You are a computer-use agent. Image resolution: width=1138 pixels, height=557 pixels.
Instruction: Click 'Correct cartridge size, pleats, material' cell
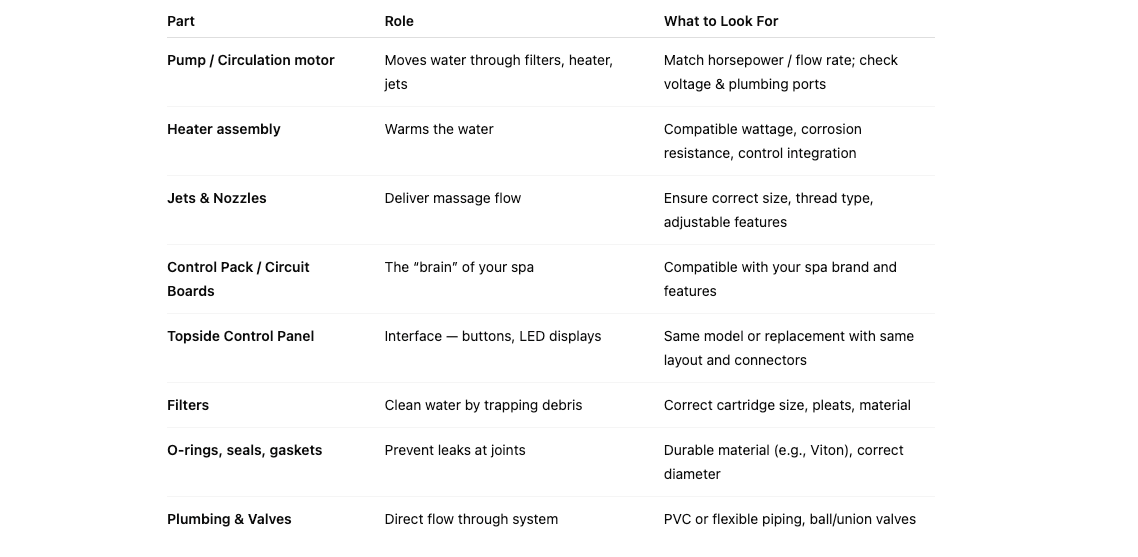(x=787, y=405)
